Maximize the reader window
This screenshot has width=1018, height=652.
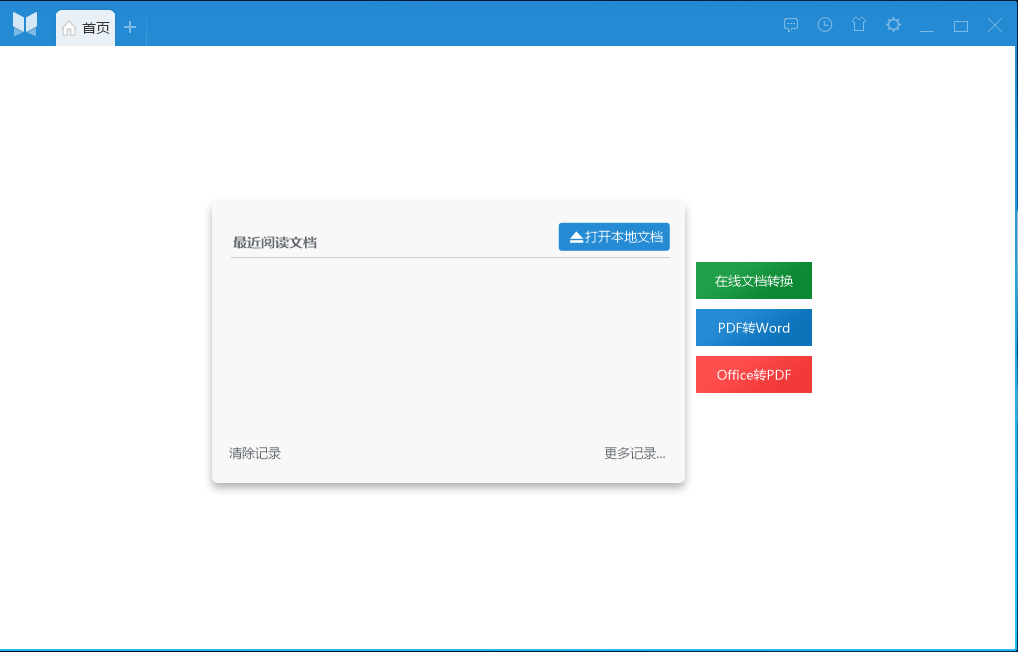tap(961, 26)
